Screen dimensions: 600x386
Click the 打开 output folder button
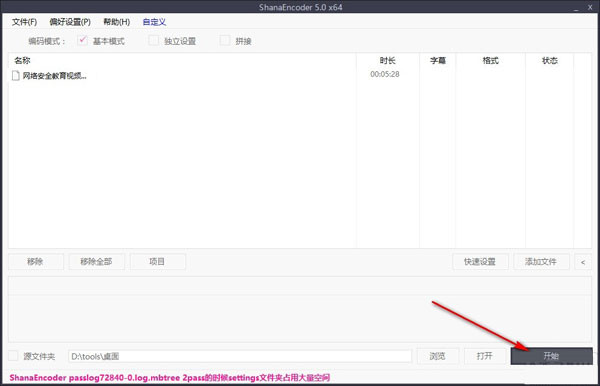point(484,356)
